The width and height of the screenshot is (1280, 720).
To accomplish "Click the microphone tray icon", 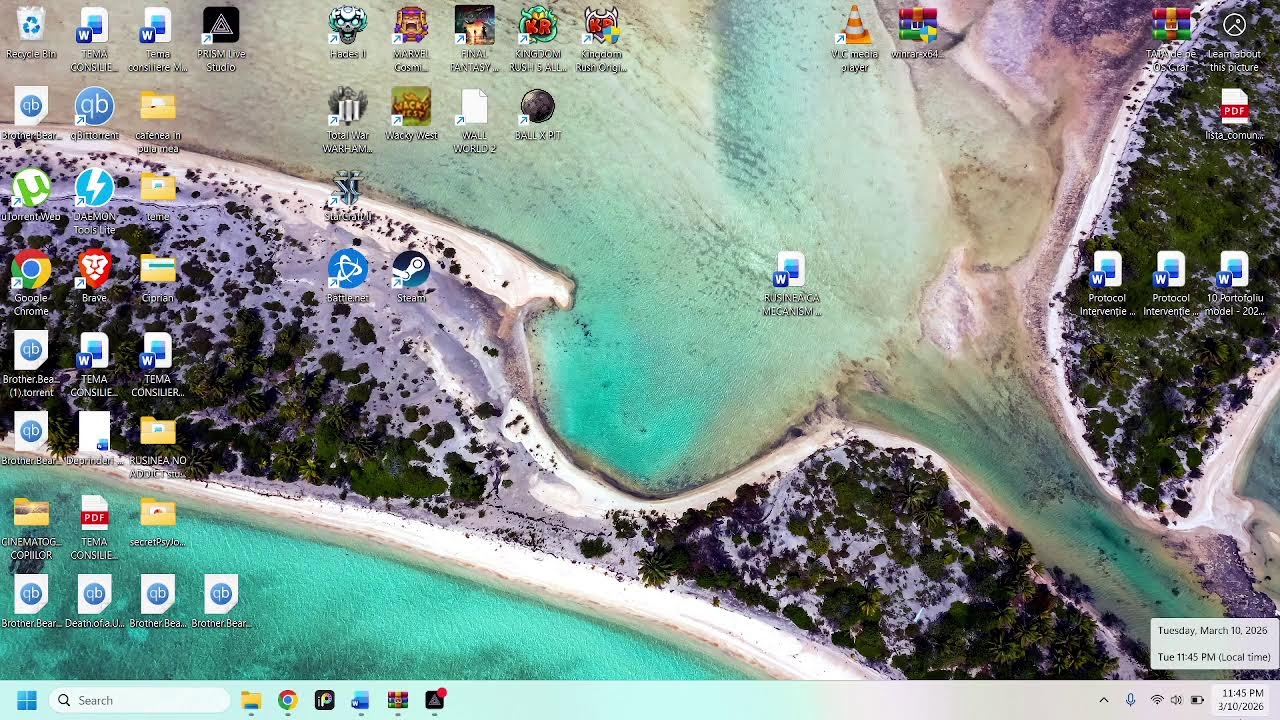I will point(1131,700).
